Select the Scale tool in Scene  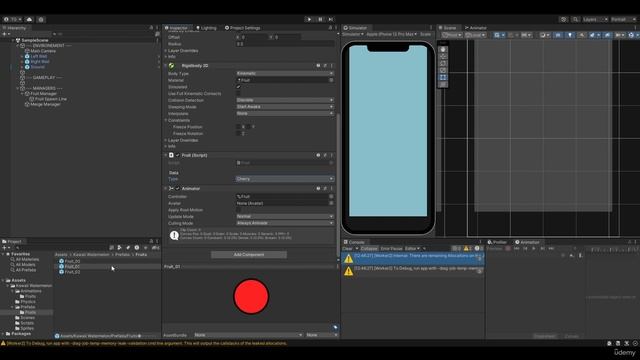pyautogui.click(x=443, y=70)
